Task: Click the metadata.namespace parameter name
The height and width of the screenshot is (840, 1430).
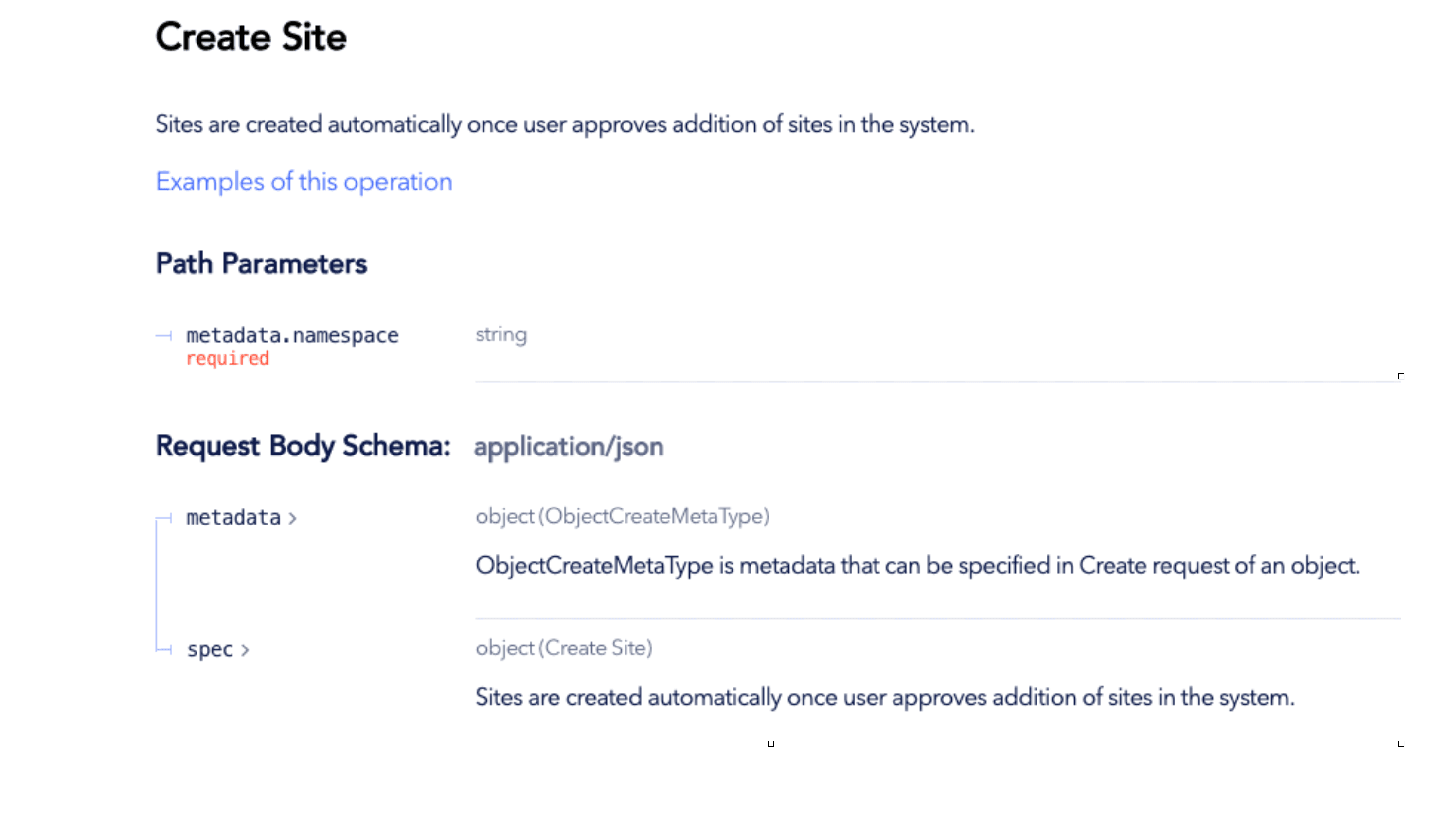Action: (x=292, y=335)
